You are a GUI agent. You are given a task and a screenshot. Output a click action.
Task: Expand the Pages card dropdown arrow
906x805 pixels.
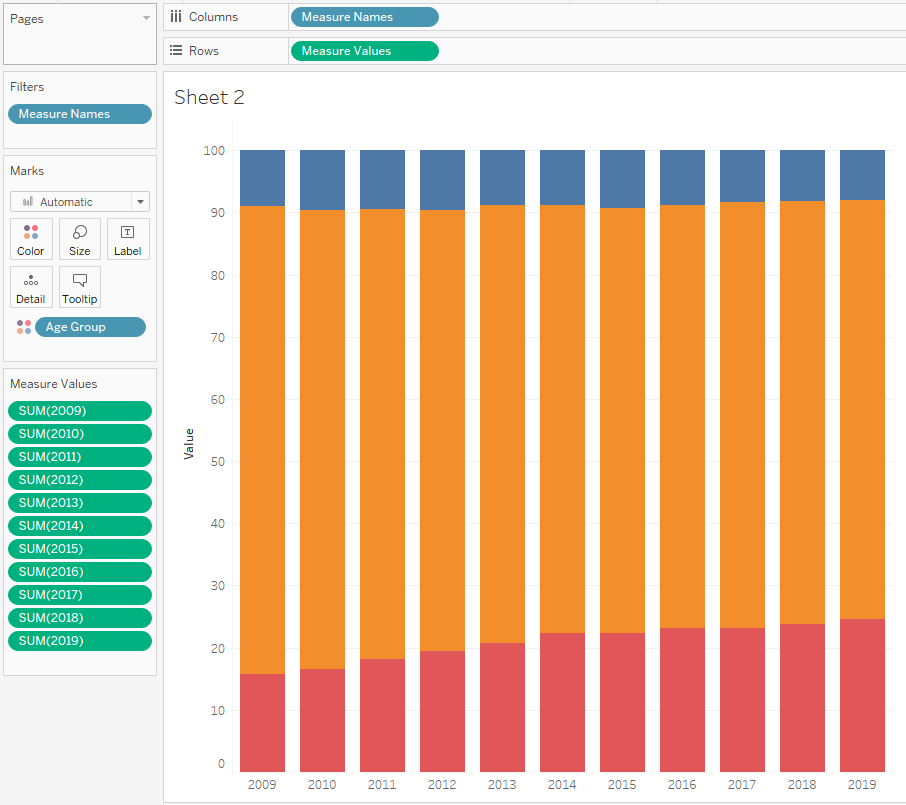point(146,19)
